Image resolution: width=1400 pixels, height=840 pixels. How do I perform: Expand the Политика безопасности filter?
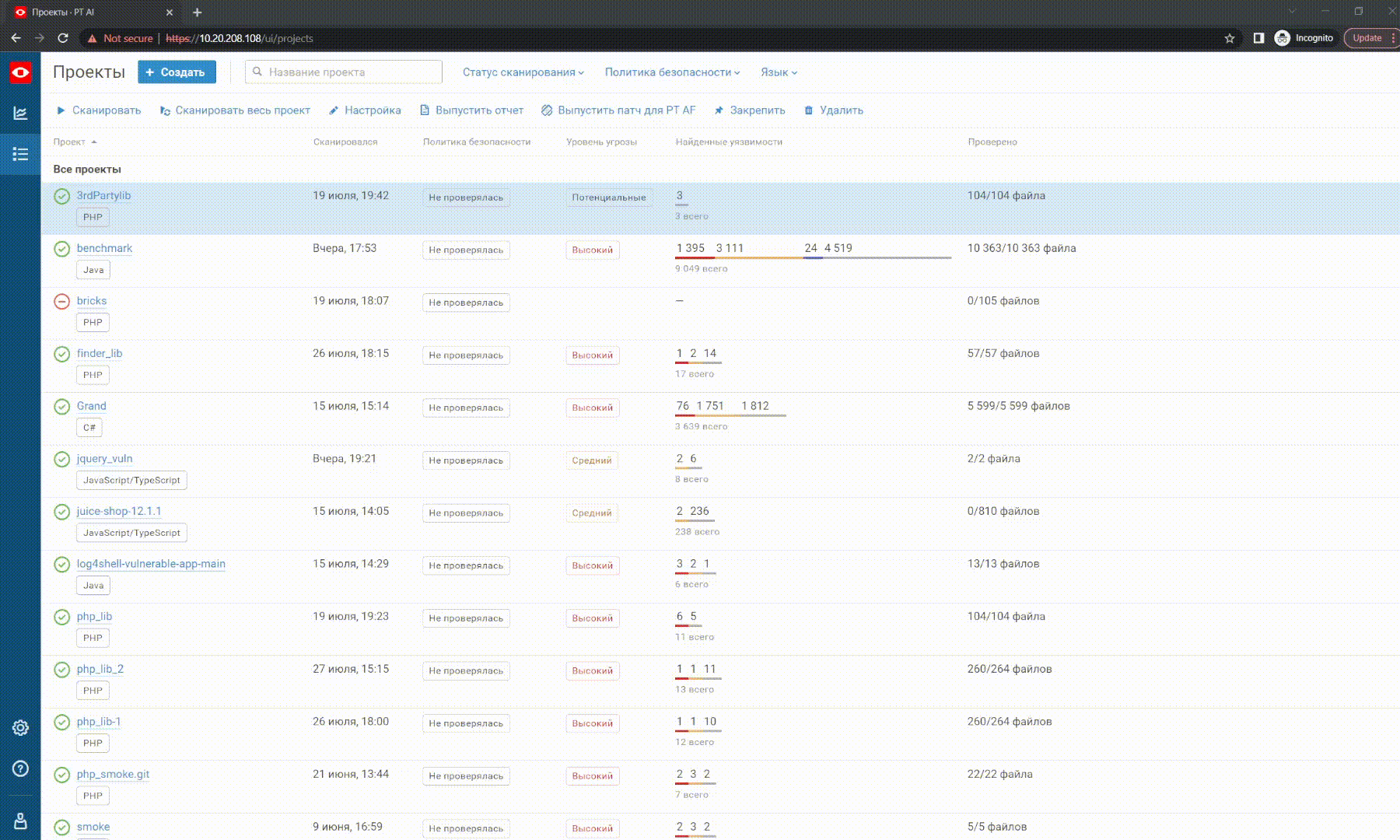(x=673, y=72)
